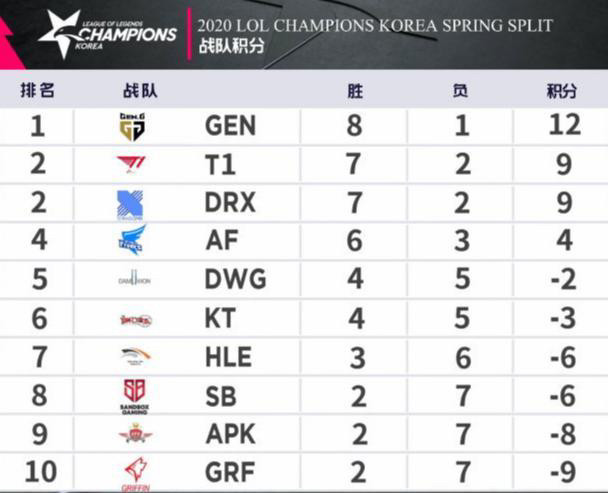Click the 负 losses column header

point(460,90)
